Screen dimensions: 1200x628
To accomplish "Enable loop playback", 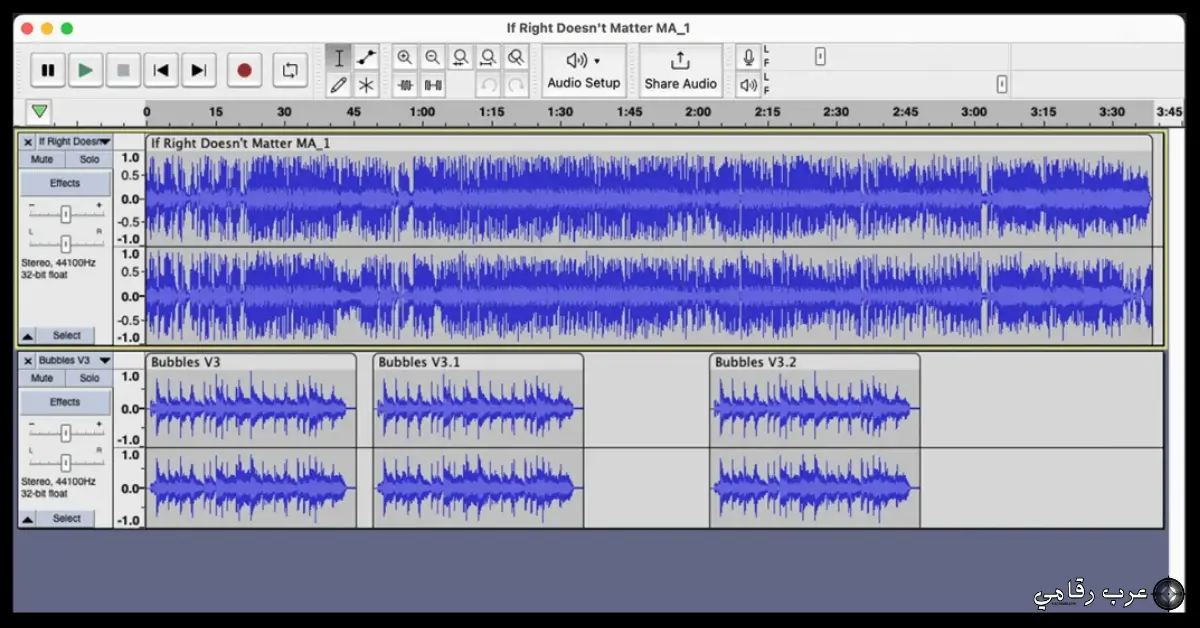I will tap(290, 70).
